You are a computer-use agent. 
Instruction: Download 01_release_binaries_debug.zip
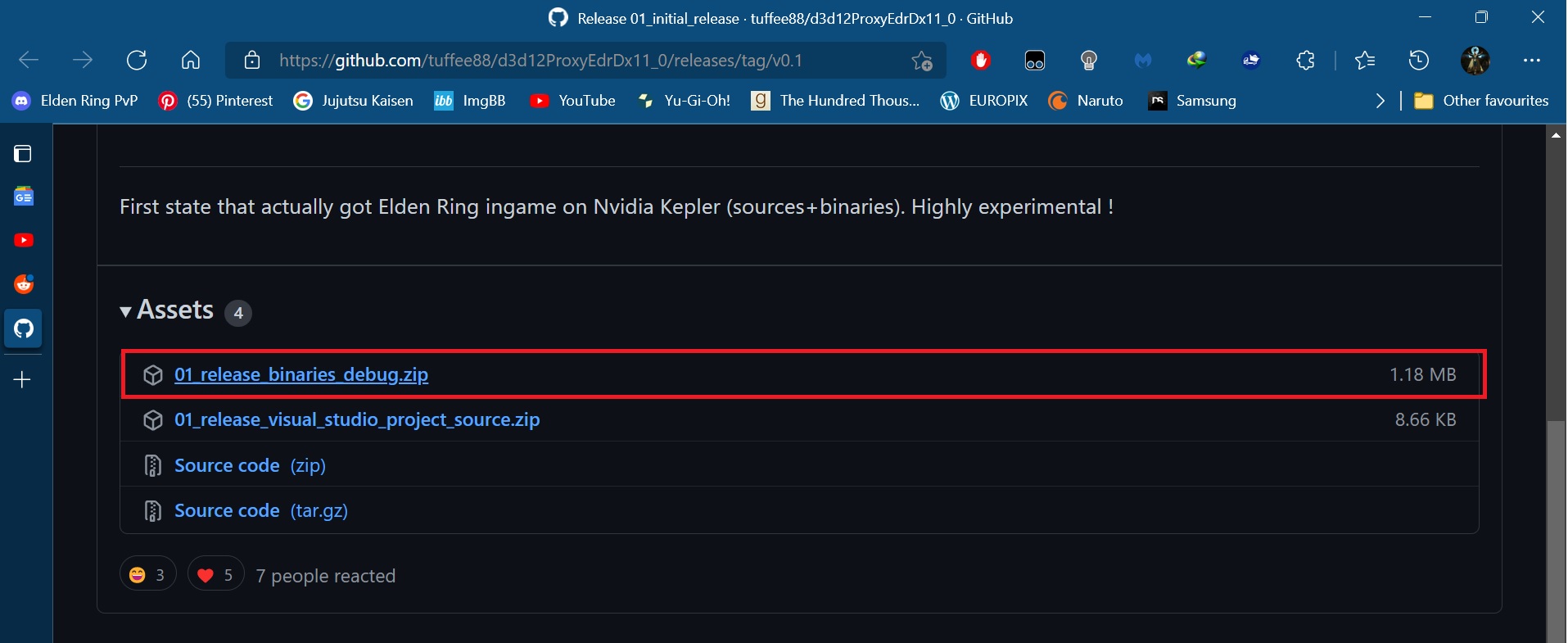tap(300, 374)
